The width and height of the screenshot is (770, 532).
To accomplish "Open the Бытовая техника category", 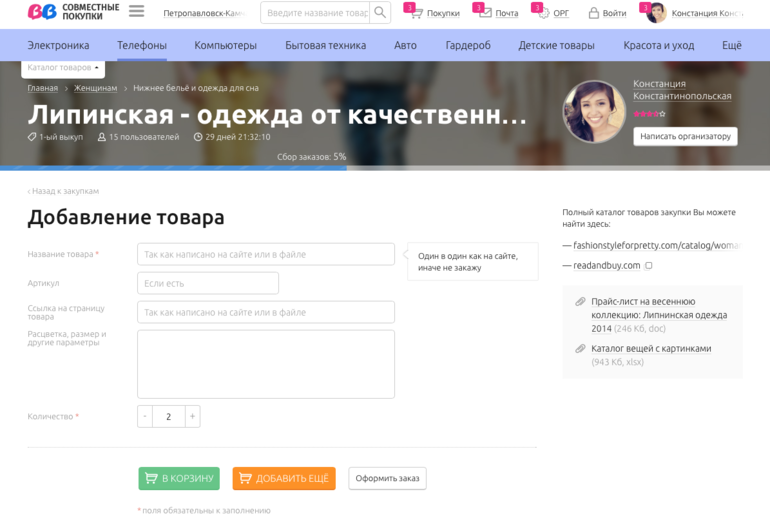I will click(x=325, y=45).
